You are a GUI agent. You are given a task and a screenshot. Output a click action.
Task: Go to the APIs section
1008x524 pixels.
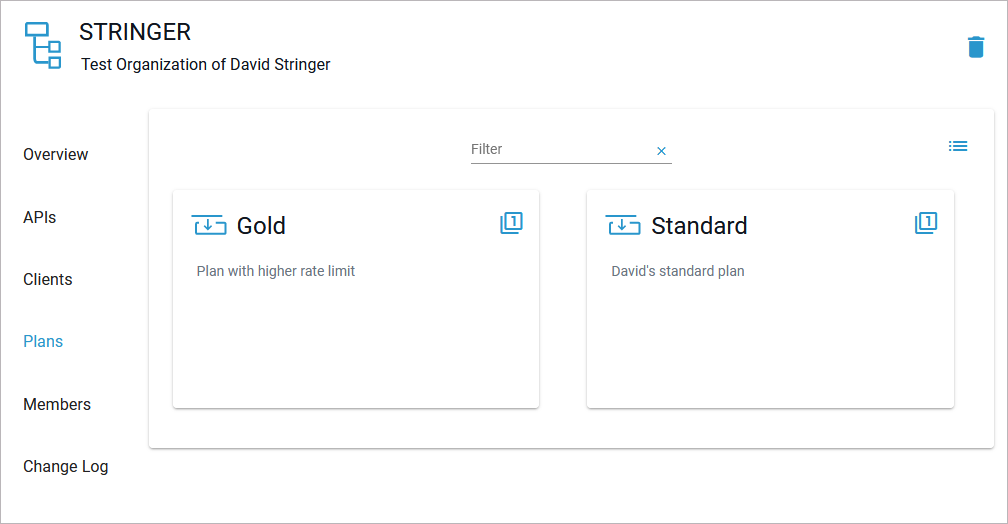(x=40, y=217)
